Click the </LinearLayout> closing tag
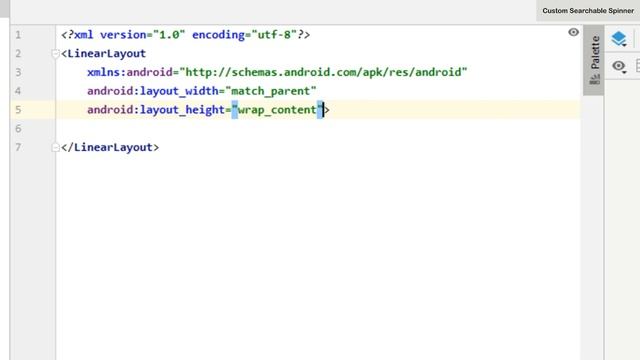 [x=110, y=147]
